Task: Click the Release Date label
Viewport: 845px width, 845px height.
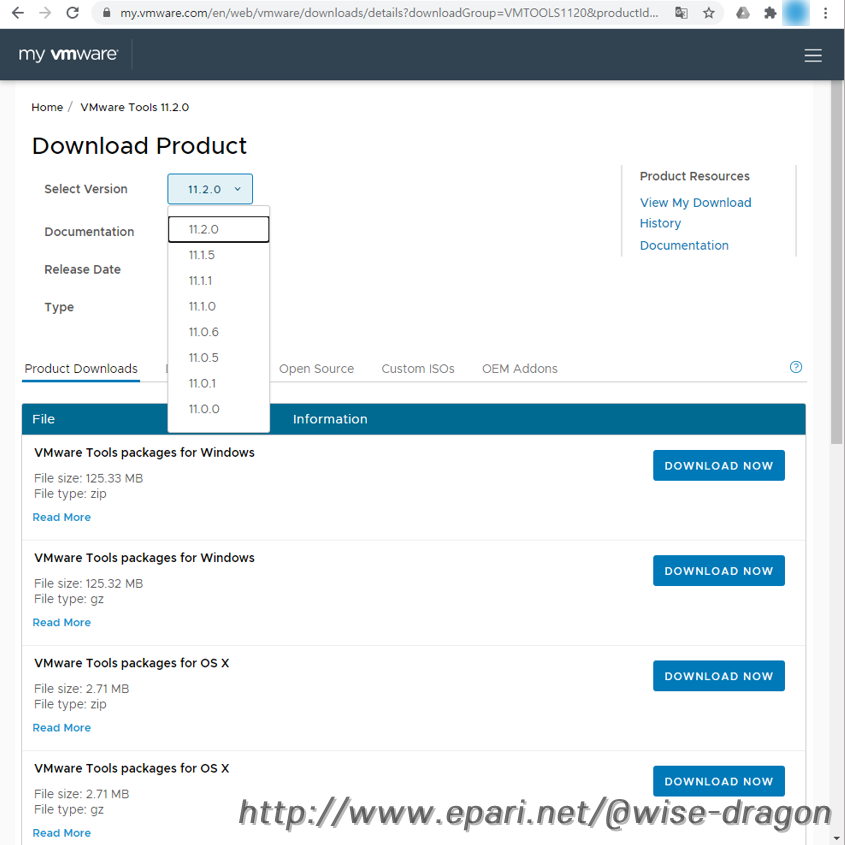Action: (82, 269)
